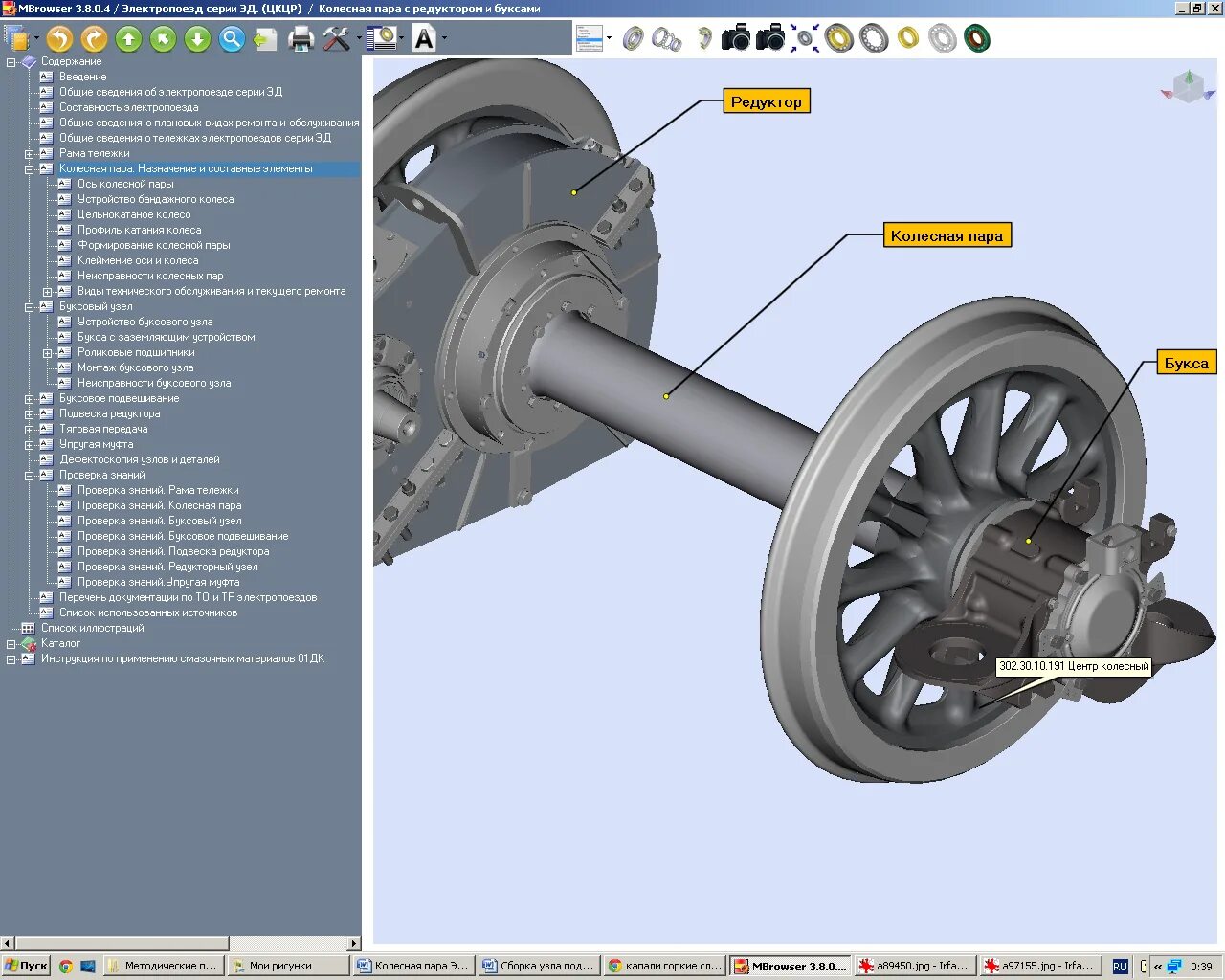
Task: Click right arrow of tree horizontal scrollbar
Action: pyautogui.click(x=353, y=944)
